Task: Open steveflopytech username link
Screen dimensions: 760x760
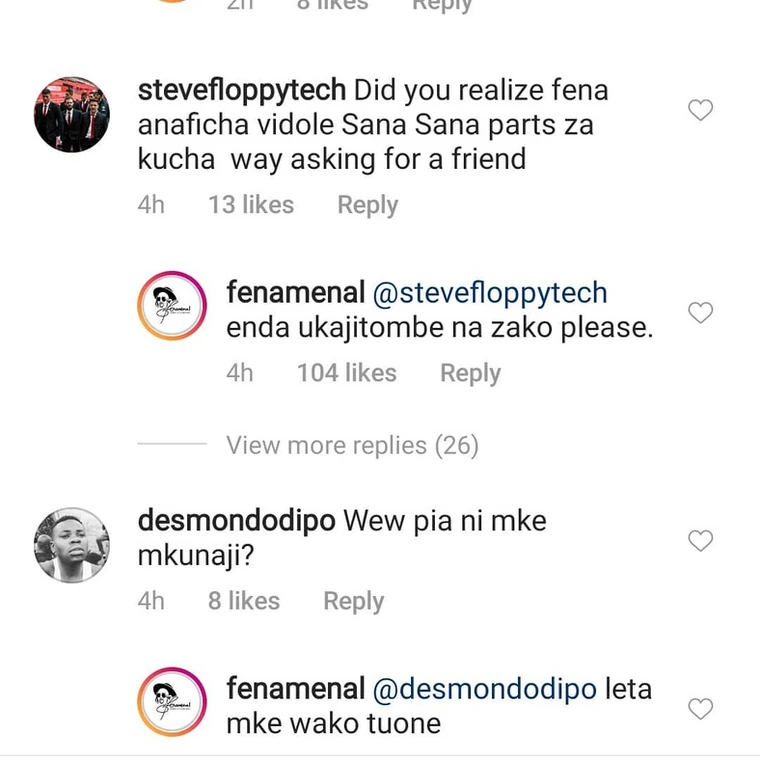Action: [242, 91]
